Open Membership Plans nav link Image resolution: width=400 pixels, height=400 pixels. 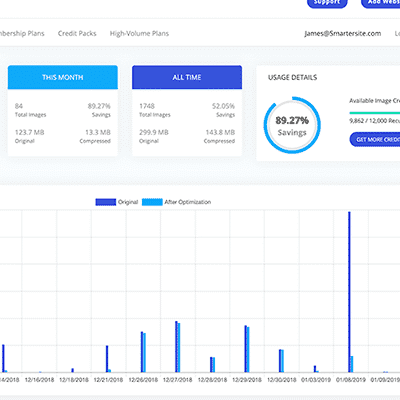[22, 33]
